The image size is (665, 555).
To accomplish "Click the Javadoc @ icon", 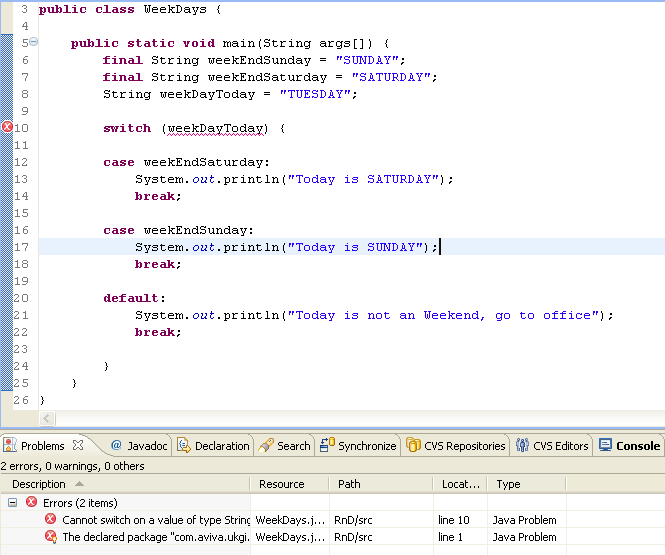I will click(x=116, y=445).
